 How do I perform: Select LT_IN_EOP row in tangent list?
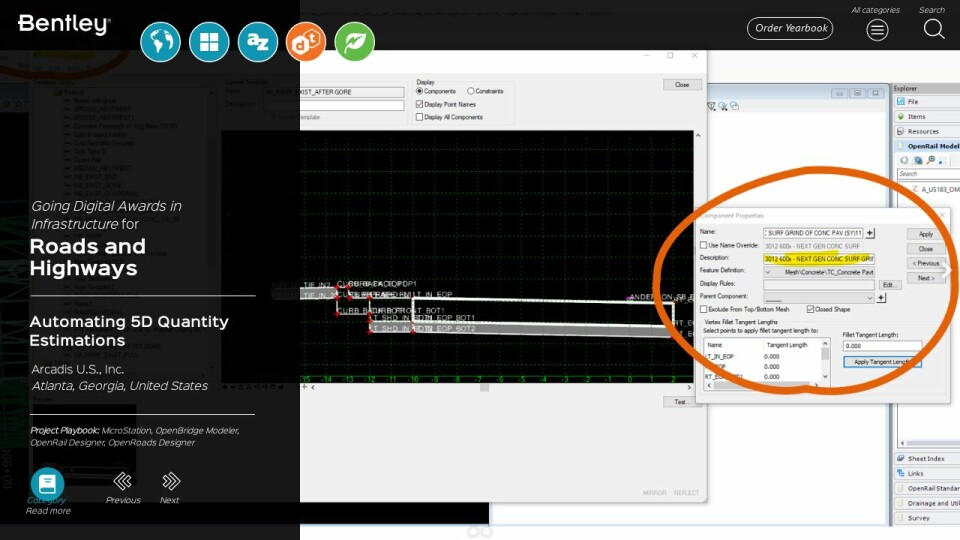click(x=762, y=356)
